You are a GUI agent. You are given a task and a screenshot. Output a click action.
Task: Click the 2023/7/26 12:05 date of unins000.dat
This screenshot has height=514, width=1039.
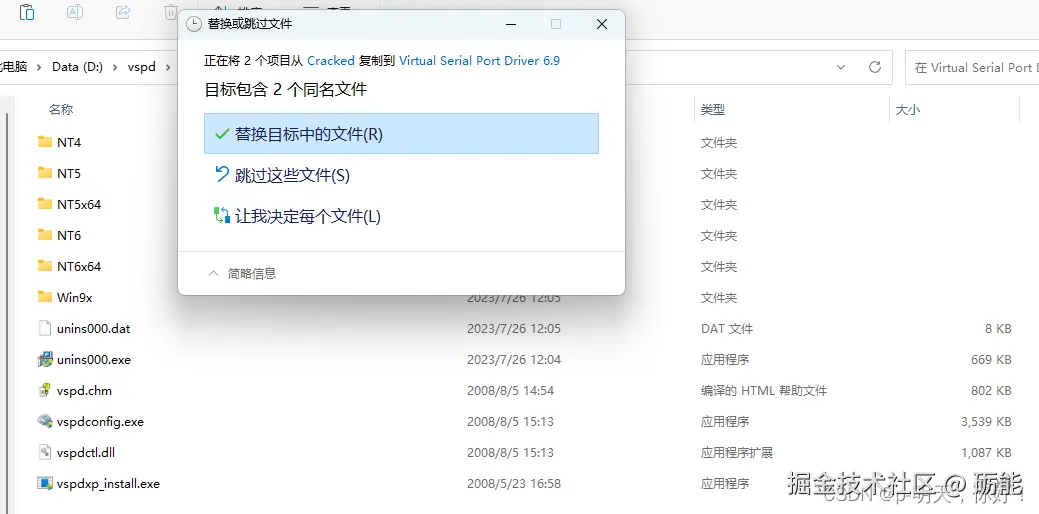coord(514,329)
